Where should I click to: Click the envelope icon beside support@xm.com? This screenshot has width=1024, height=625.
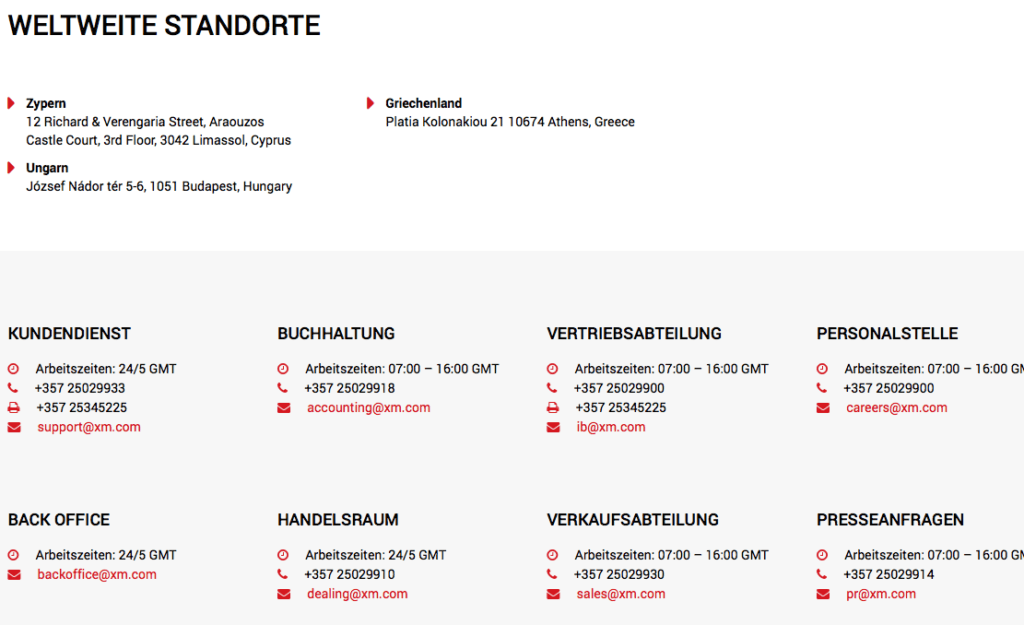[14, 427]
